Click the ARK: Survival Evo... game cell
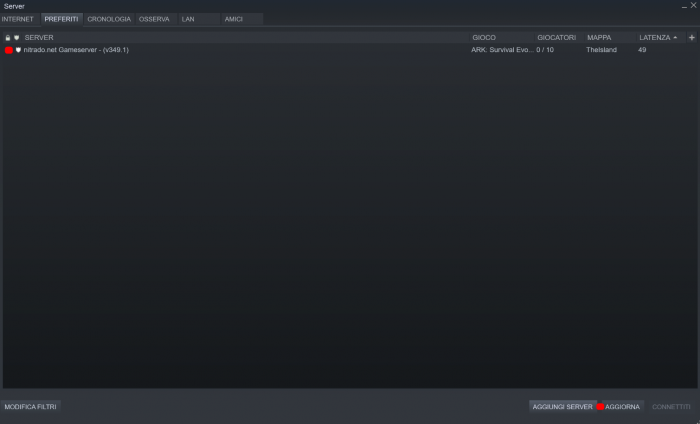Viewport: 700px width, 424px height. pos(502,50)
